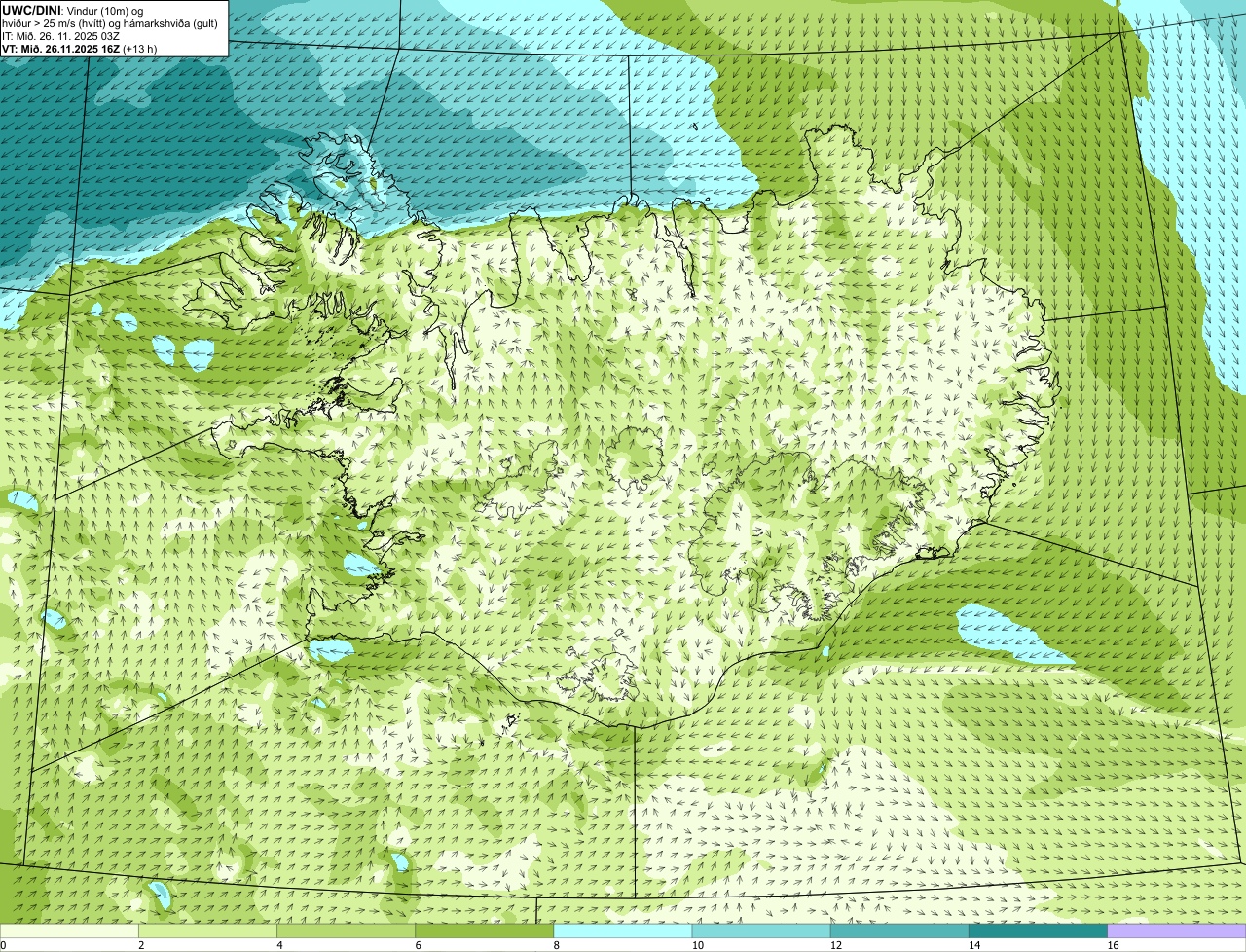Click the 0–2 m/s palest legend color band
The image size is (1246, 952).
click(x=69, y=931)
